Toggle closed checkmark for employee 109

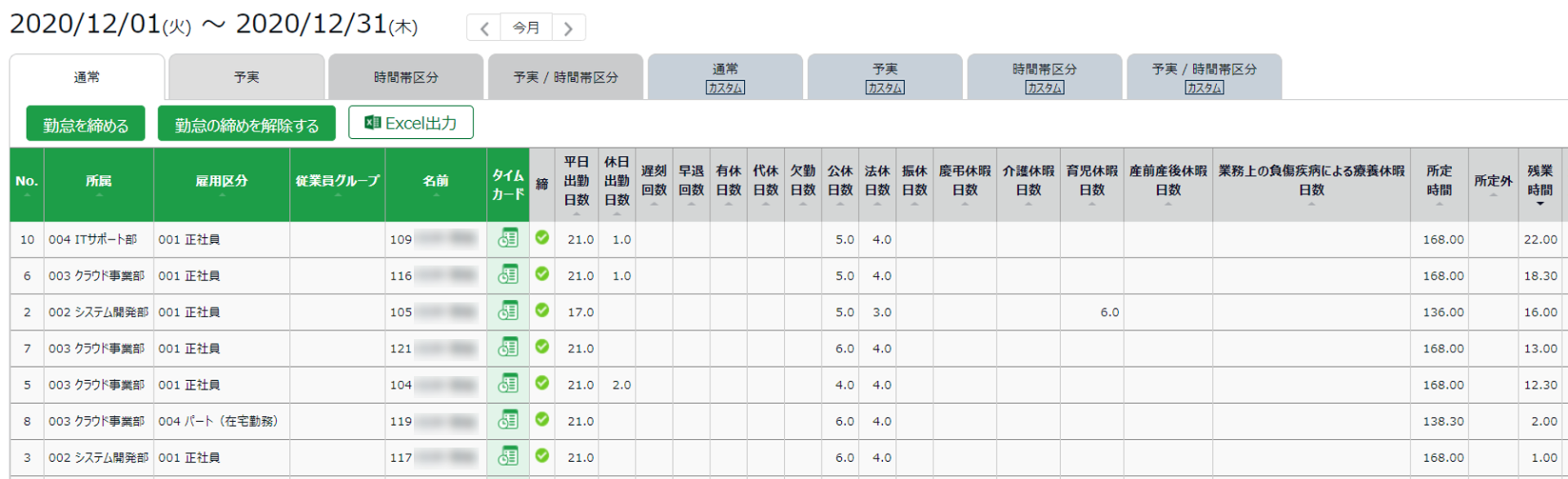(542, 238)
